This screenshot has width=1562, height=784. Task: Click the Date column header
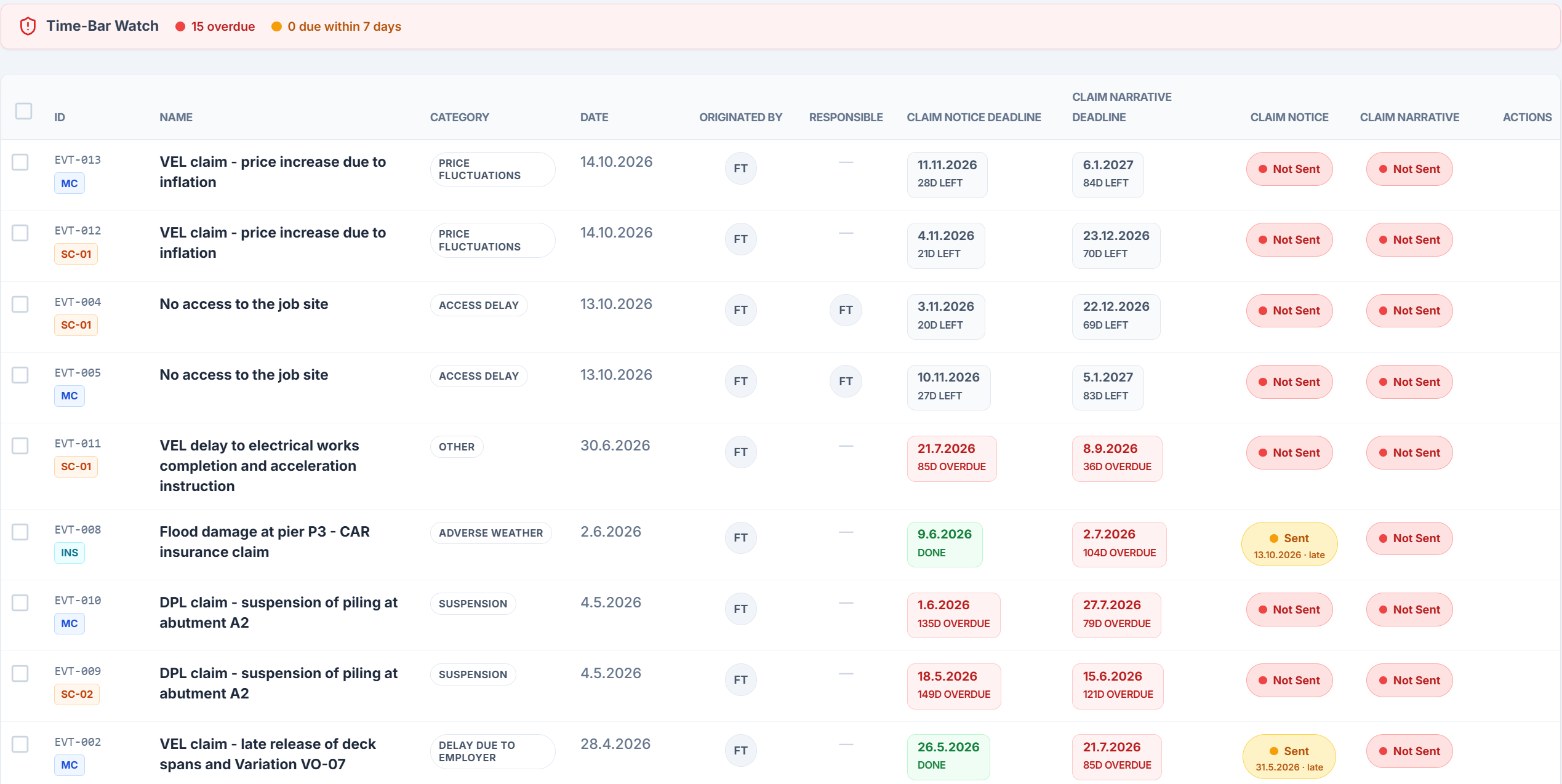[594, 117]
